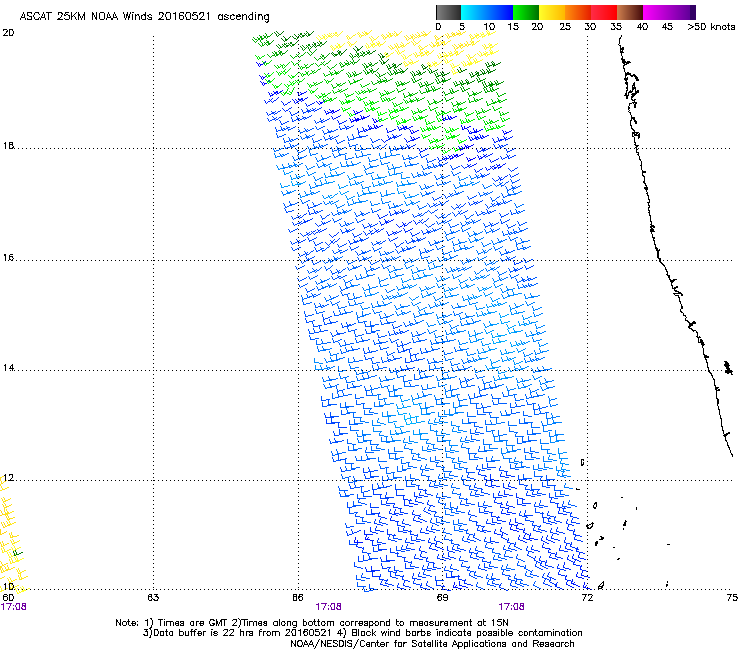Click the purple '17:08' time under longitude 60

[13, 607]
